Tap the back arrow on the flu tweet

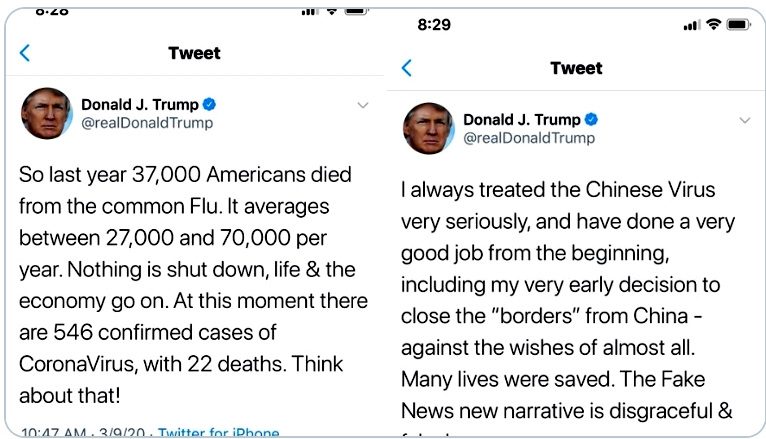pyautogui.click(x=25, y=53)
